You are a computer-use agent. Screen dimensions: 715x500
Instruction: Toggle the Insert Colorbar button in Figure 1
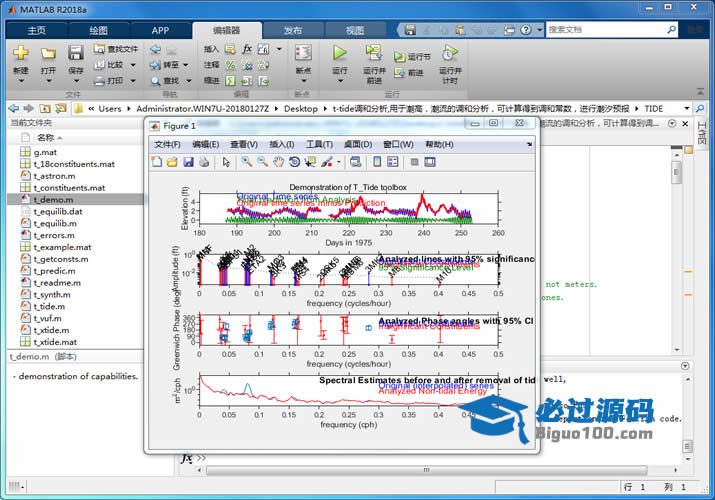377,162
